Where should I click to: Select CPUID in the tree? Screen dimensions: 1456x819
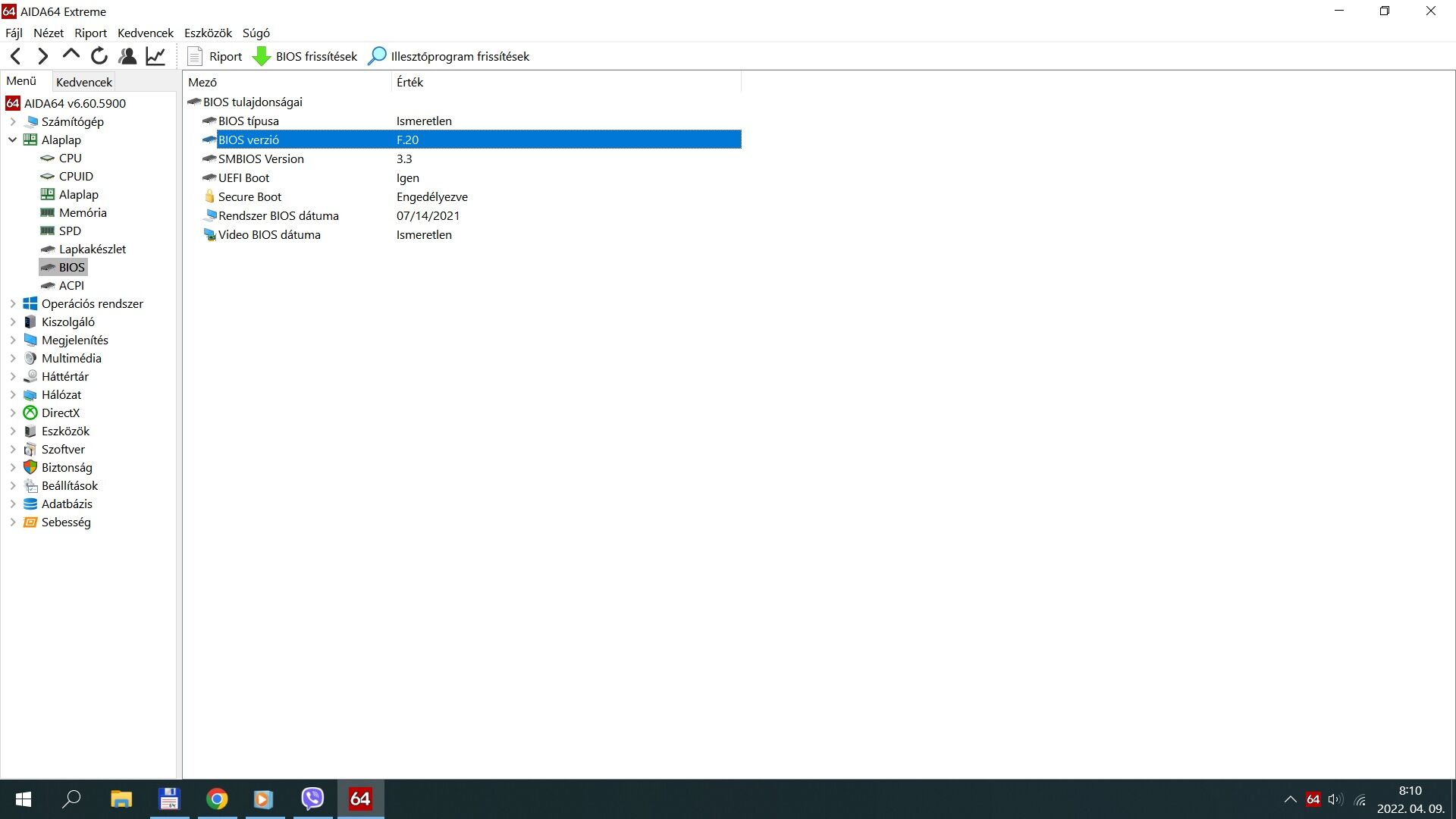click(x=76, y=176)
